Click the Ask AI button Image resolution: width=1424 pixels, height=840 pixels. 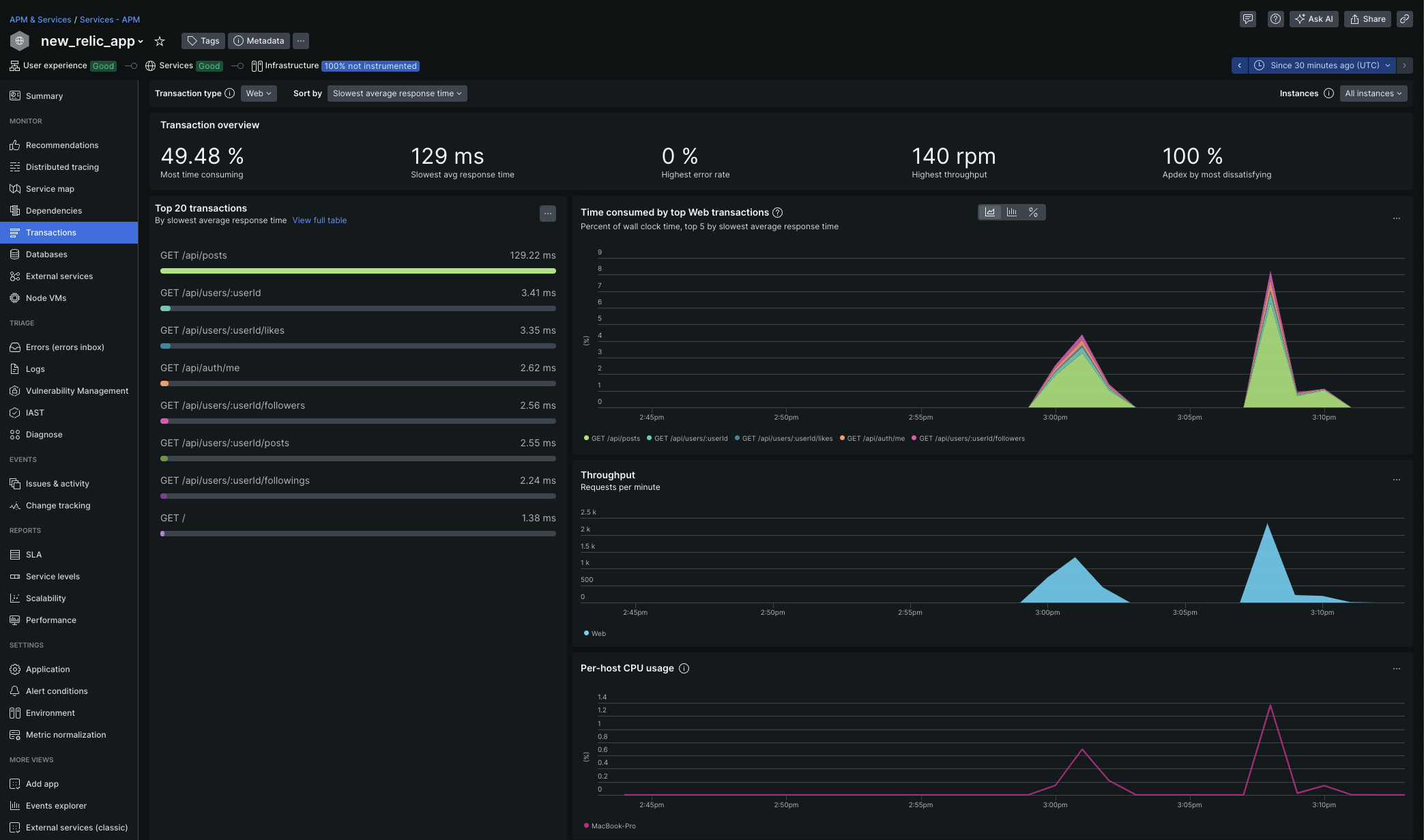tap(1313, 19)
